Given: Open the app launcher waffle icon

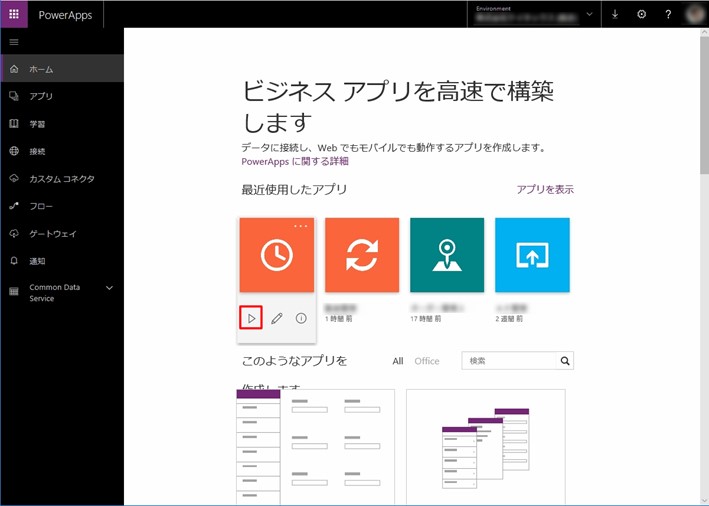Looking at the screenshot, I should click(x=14, y=14).
